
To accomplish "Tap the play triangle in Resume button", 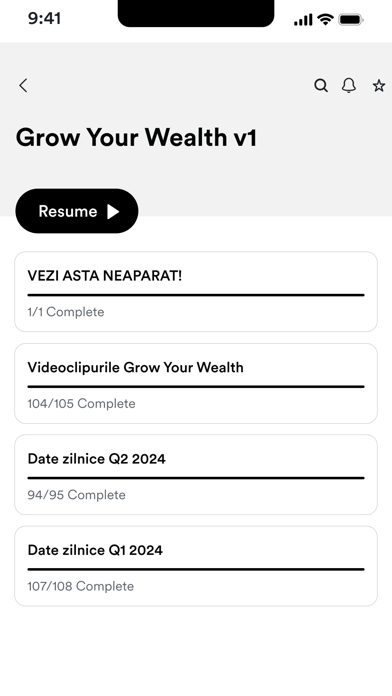I will pos(113,211).
